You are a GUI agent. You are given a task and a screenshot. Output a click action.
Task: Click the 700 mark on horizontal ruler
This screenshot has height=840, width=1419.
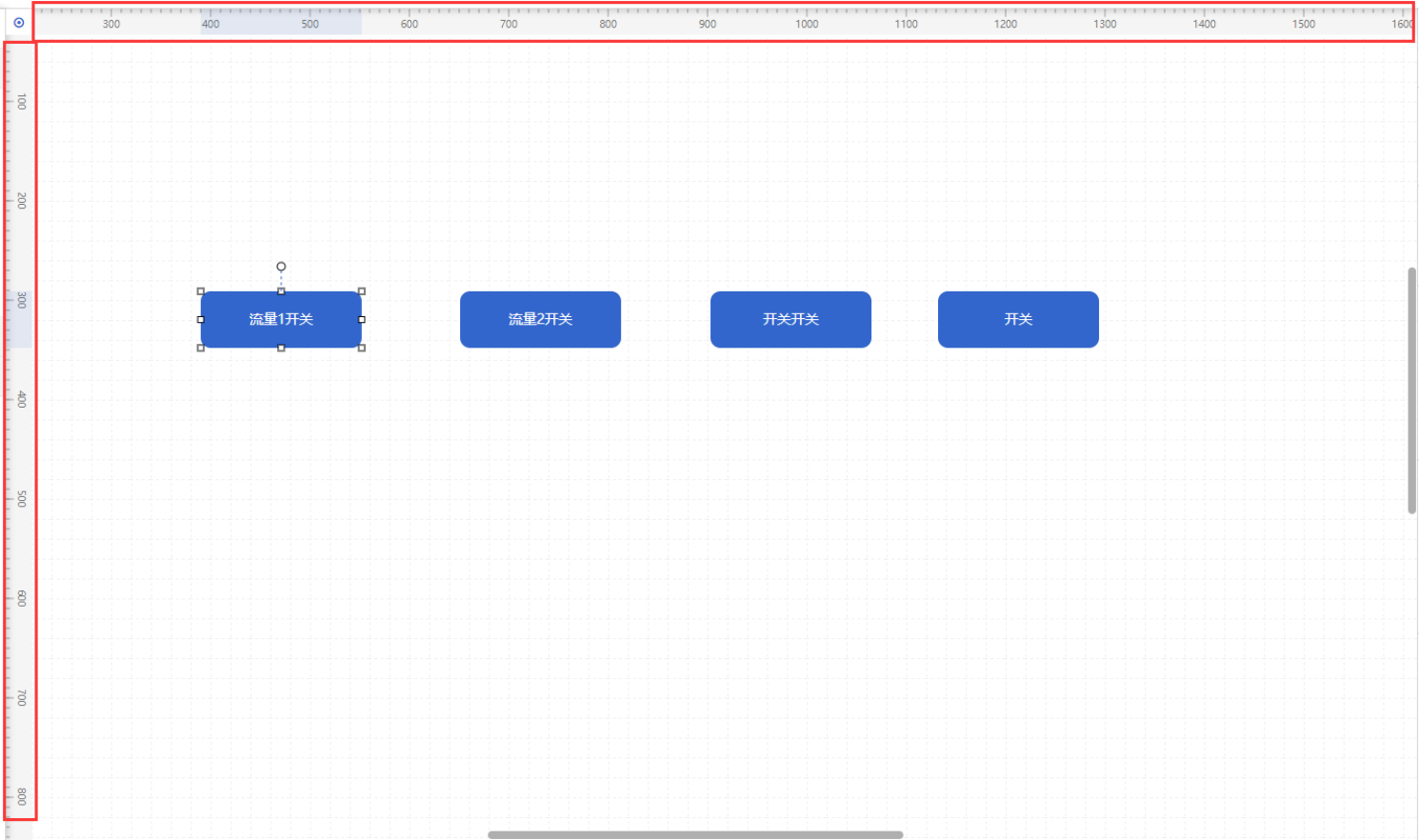[x=509, y=24]
